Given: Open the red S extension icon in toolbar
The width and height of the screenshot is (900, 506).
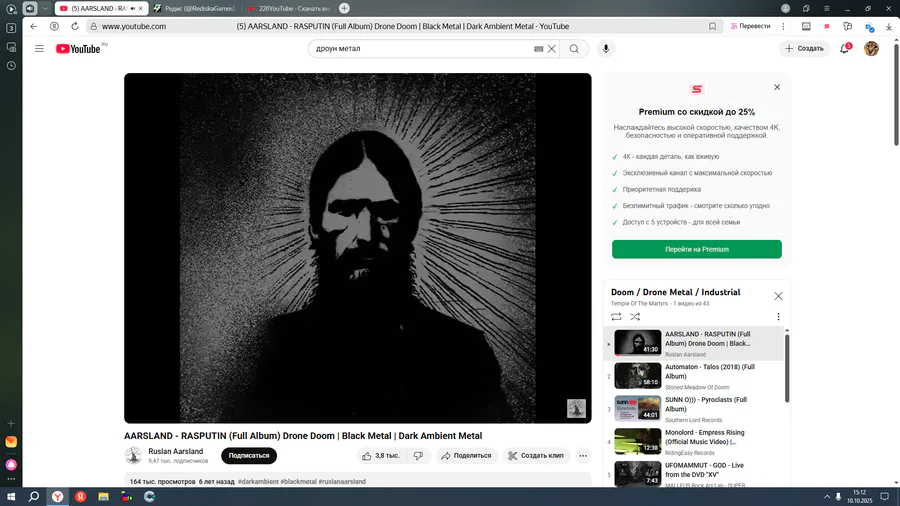Looking at the screenshot, I should click(x=827, y=26).
